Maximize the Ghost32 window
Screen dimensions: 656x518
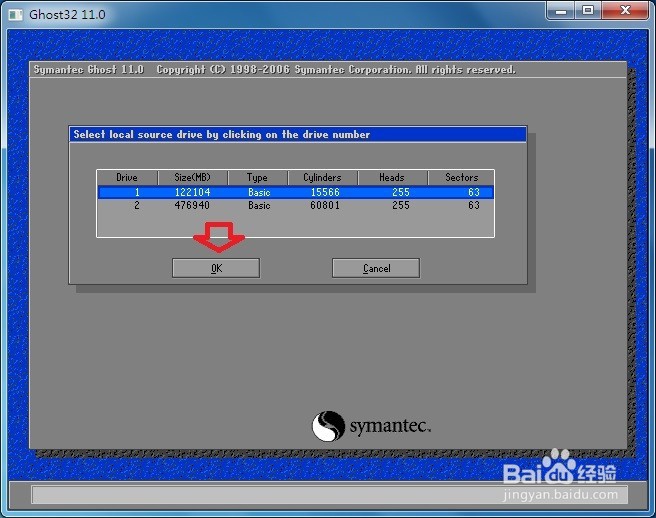[x=588, y=10]
